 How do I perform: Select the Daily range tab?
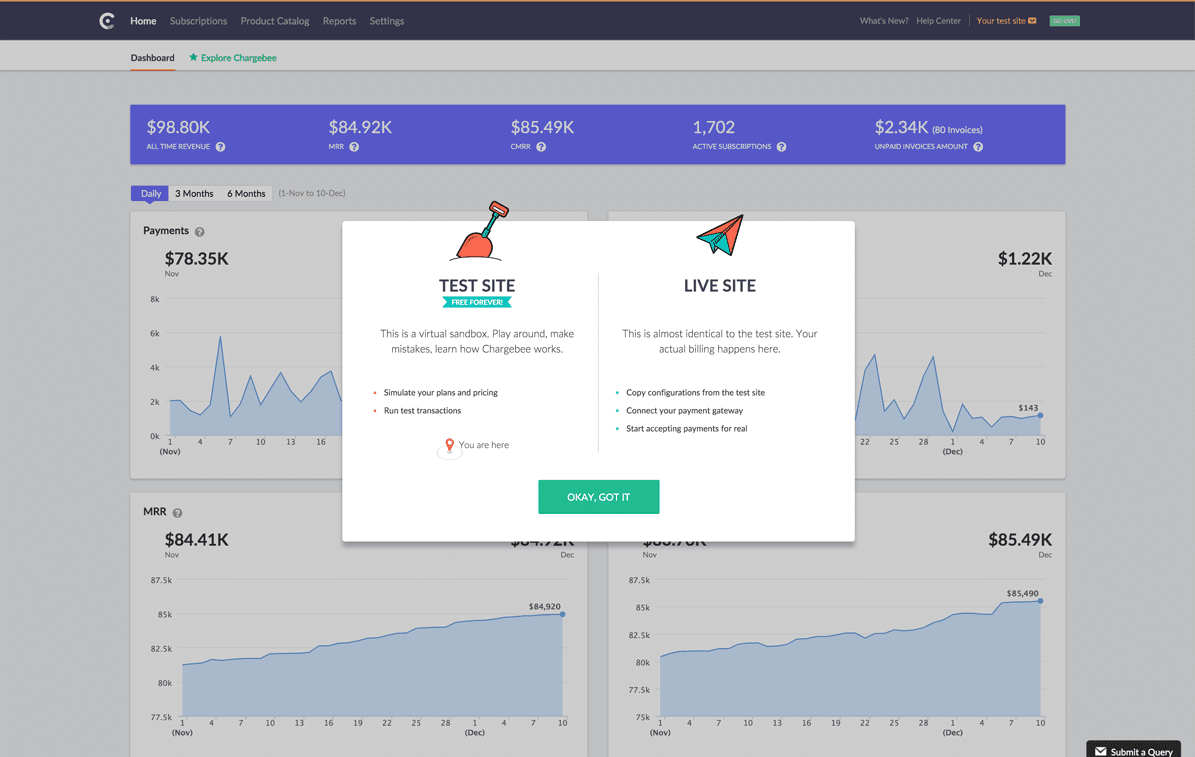tap(150, 194)
